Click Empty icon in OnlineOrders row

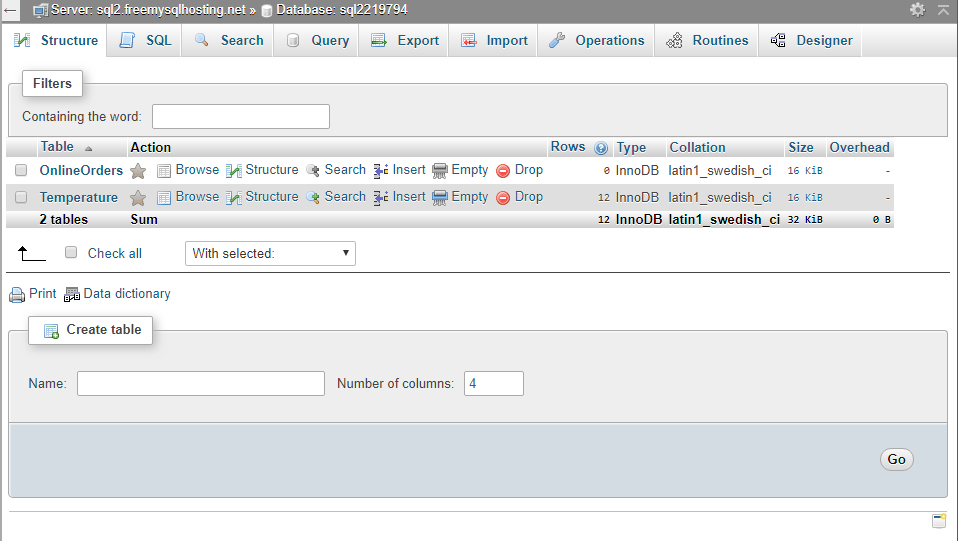[x=440, y=171]
